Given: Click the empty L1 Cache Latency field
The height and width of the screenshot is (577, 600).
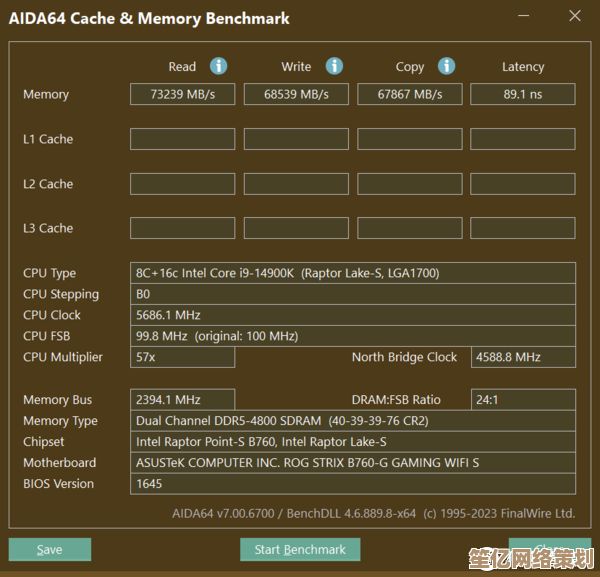Looking at the screenshot, I should pyautogui.click(x=523, y=139).
